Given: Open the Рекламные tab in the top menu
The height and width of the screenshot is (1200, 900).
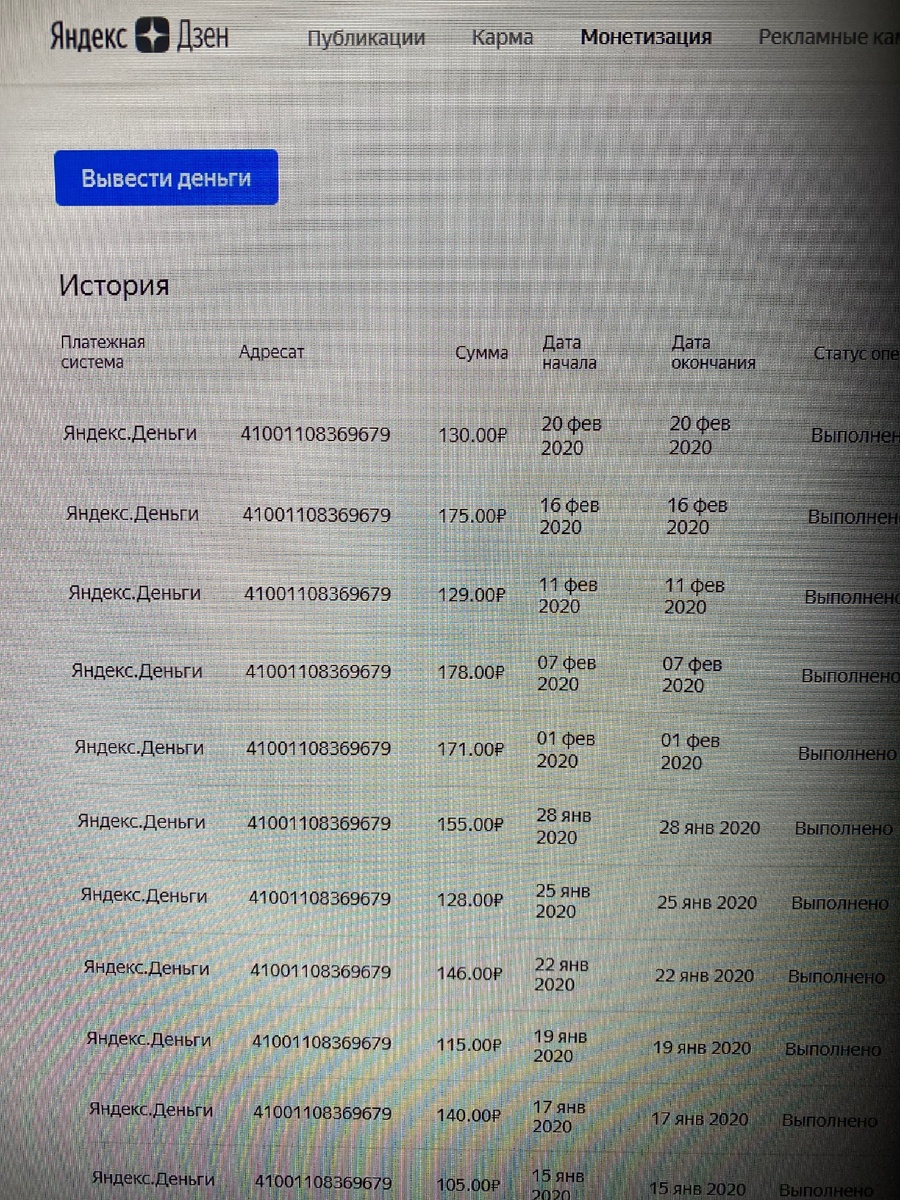Looking at the screenshot, I should click(x=829, y=37).
